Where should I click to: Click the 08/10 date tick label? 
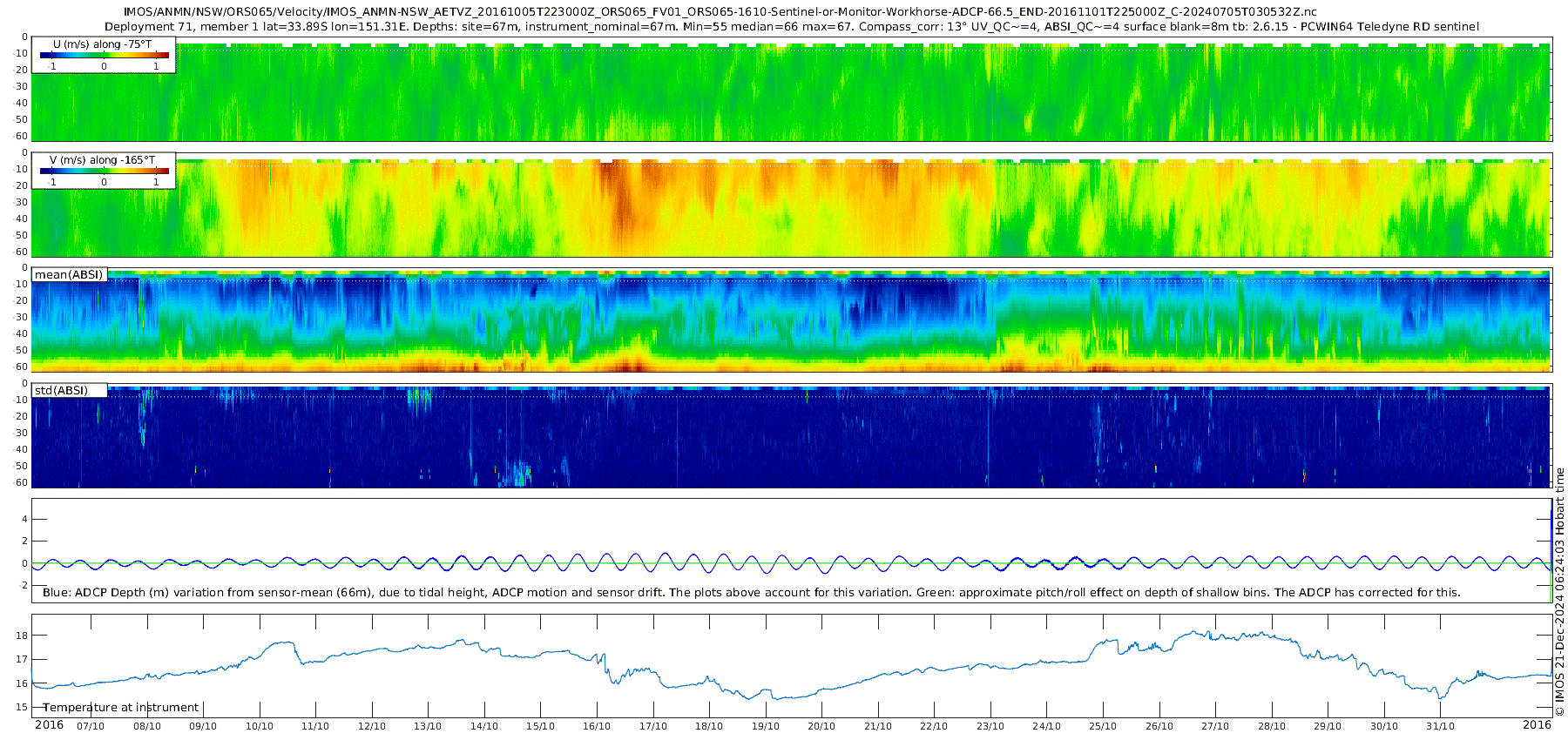point(146,726)
